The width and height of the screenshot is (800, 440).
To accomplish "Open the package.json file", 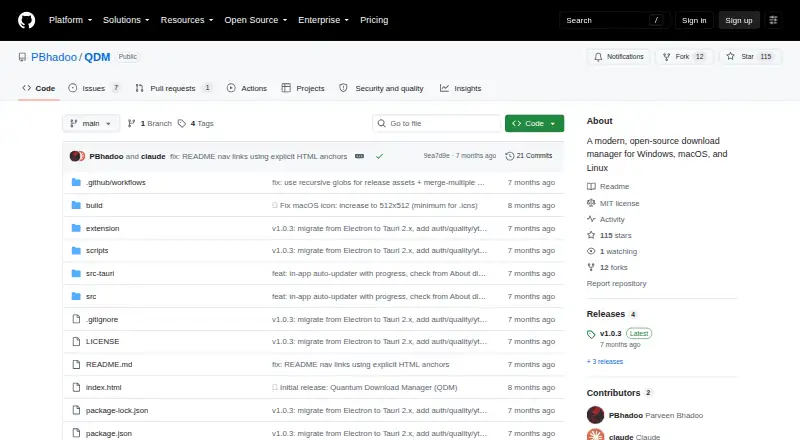I will point(109,433).
